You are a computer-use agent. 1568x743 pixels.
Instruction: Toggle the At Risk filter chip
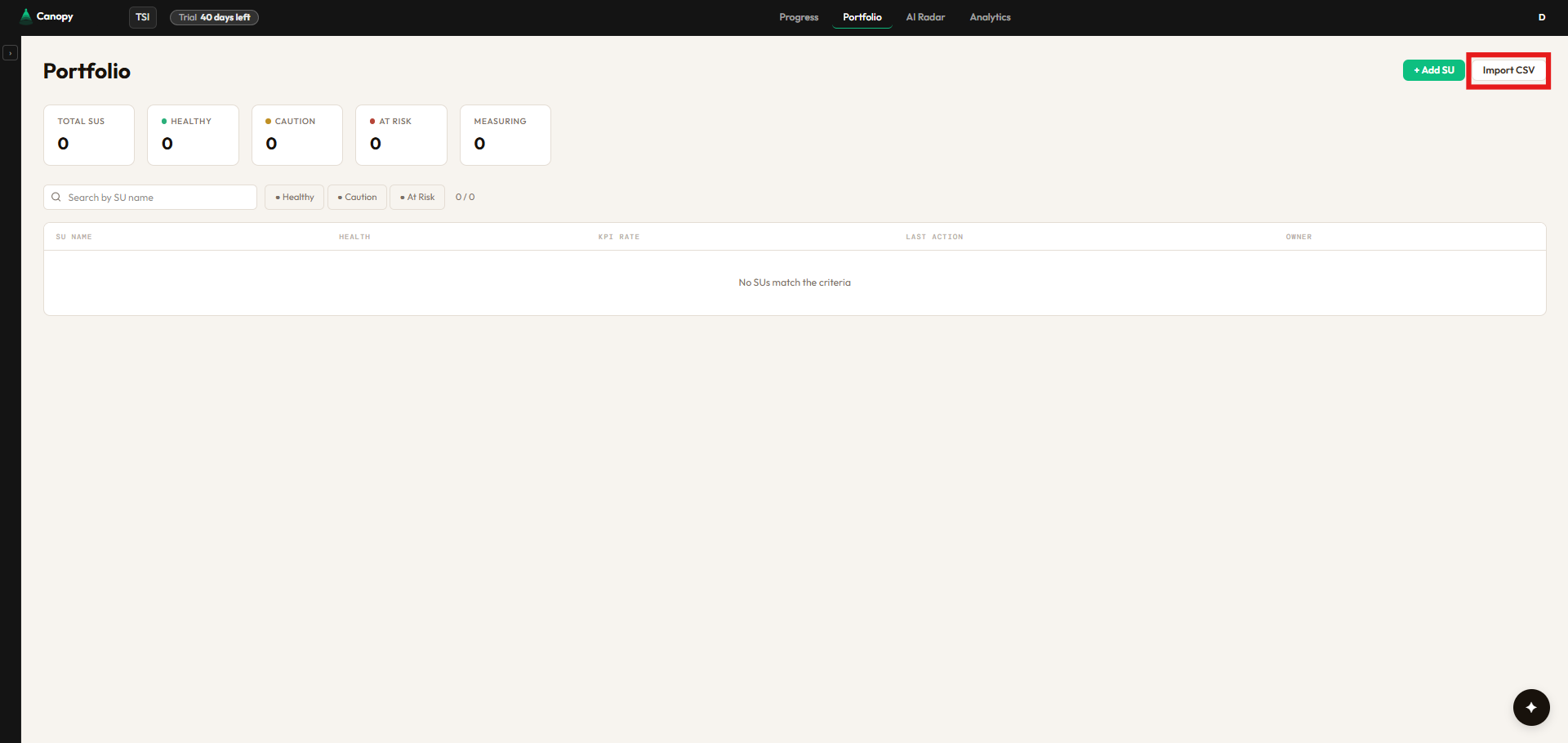point(417,197)
